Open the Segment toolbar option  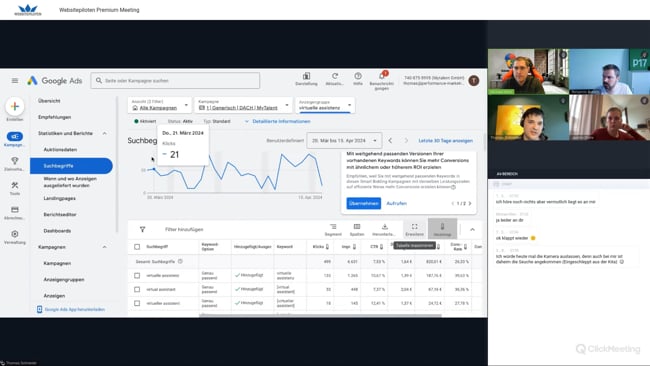point(333,229)
